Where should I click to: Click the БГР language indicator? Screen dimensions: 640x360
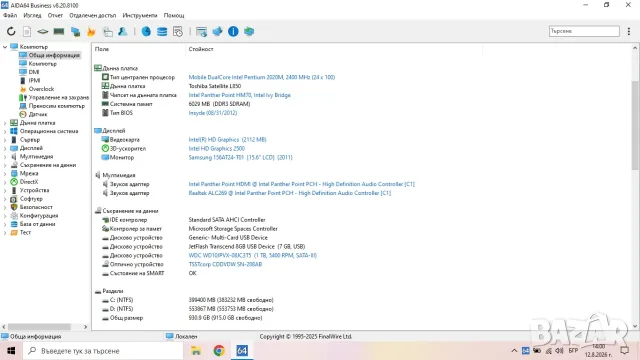[573, 351]
